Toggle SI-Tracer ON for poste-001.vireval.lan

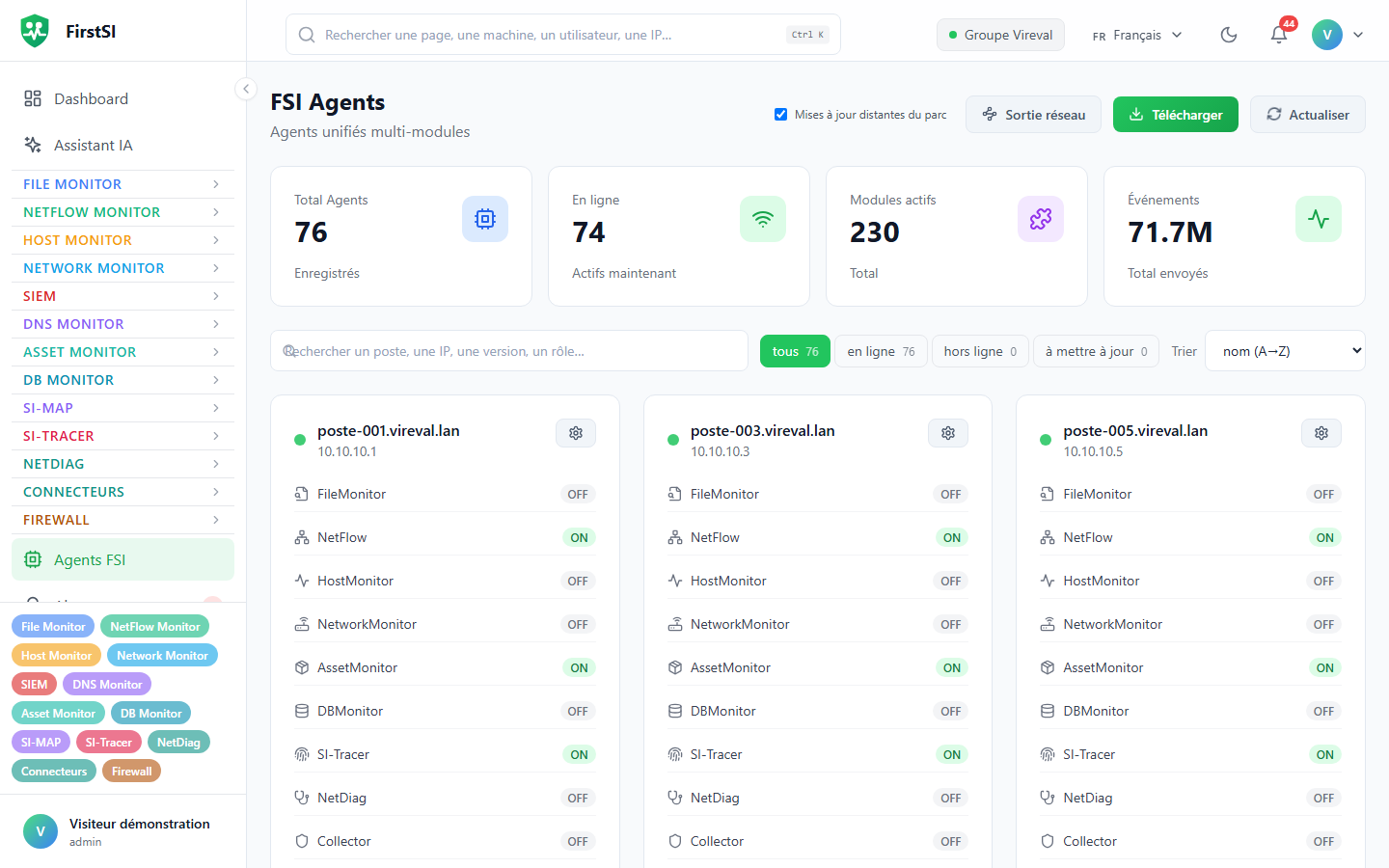[x=579, y=754]
